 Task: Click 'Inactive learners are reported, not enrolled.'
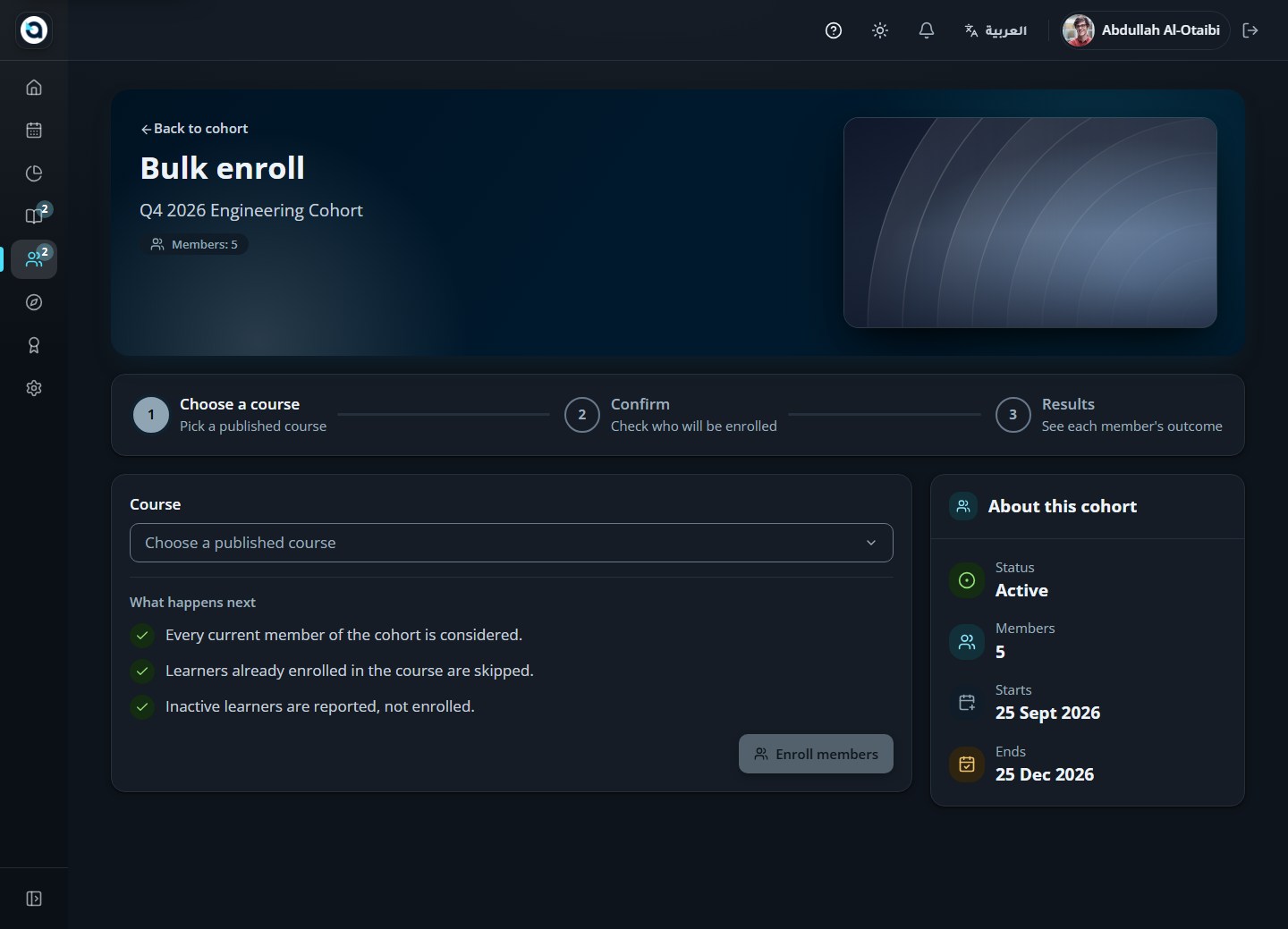click(x=320, y=706)
